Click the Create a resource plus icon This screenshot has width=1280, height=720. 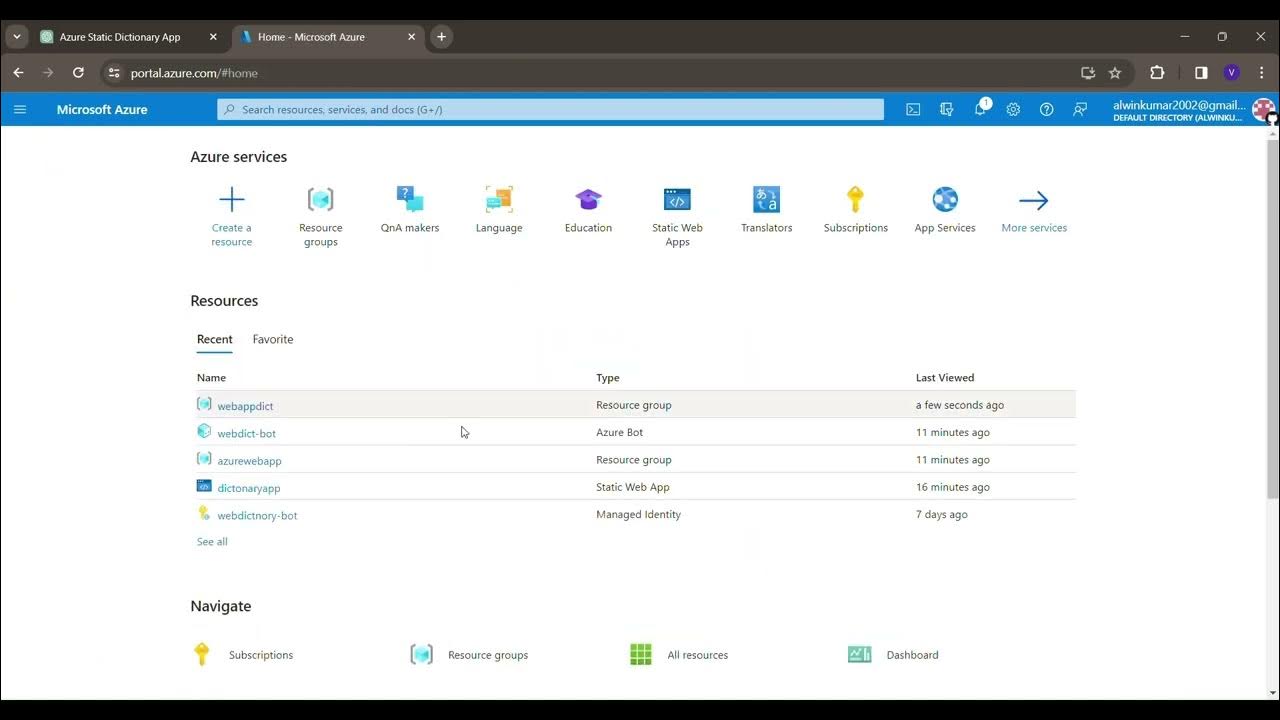[x=232, y=200]
